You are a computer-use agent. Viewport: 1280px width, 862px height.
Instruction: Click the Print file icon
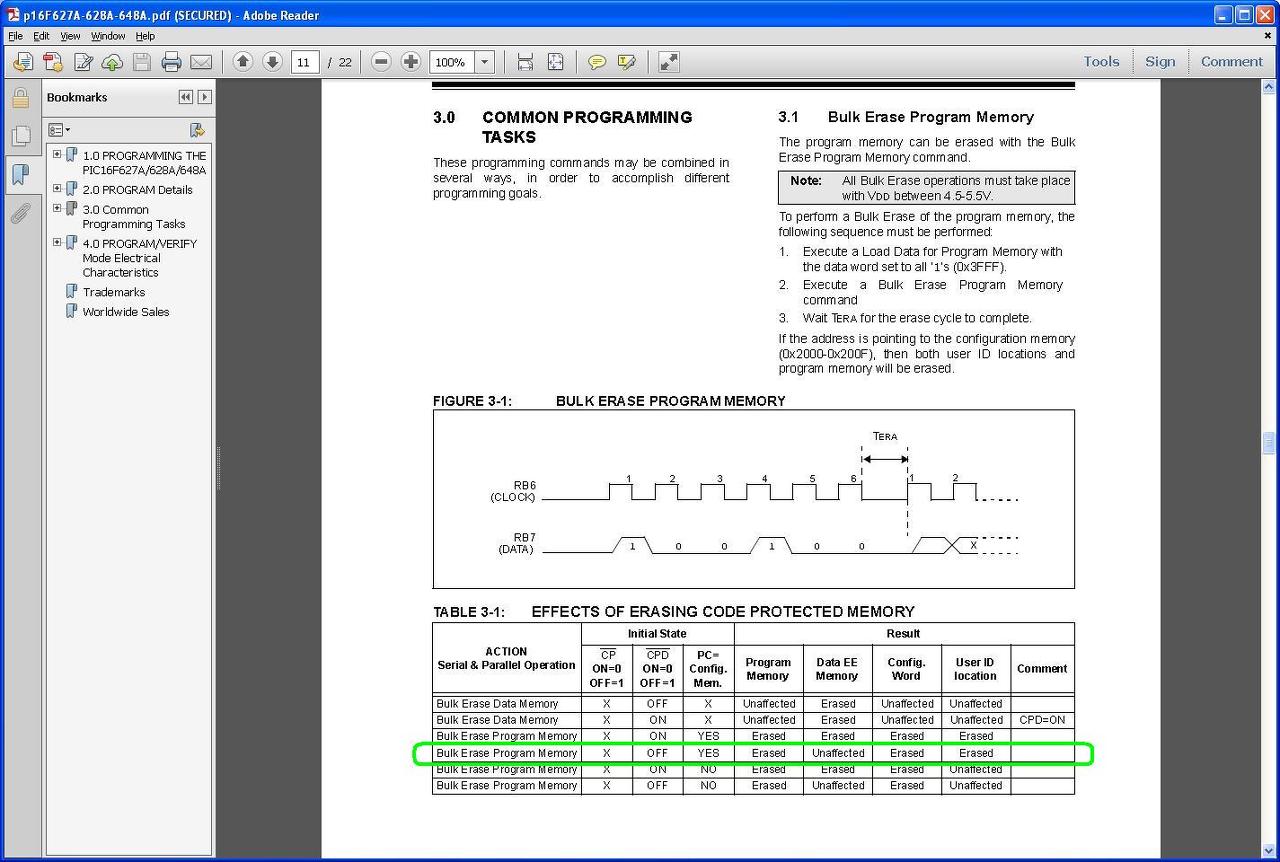coord(171,62)
